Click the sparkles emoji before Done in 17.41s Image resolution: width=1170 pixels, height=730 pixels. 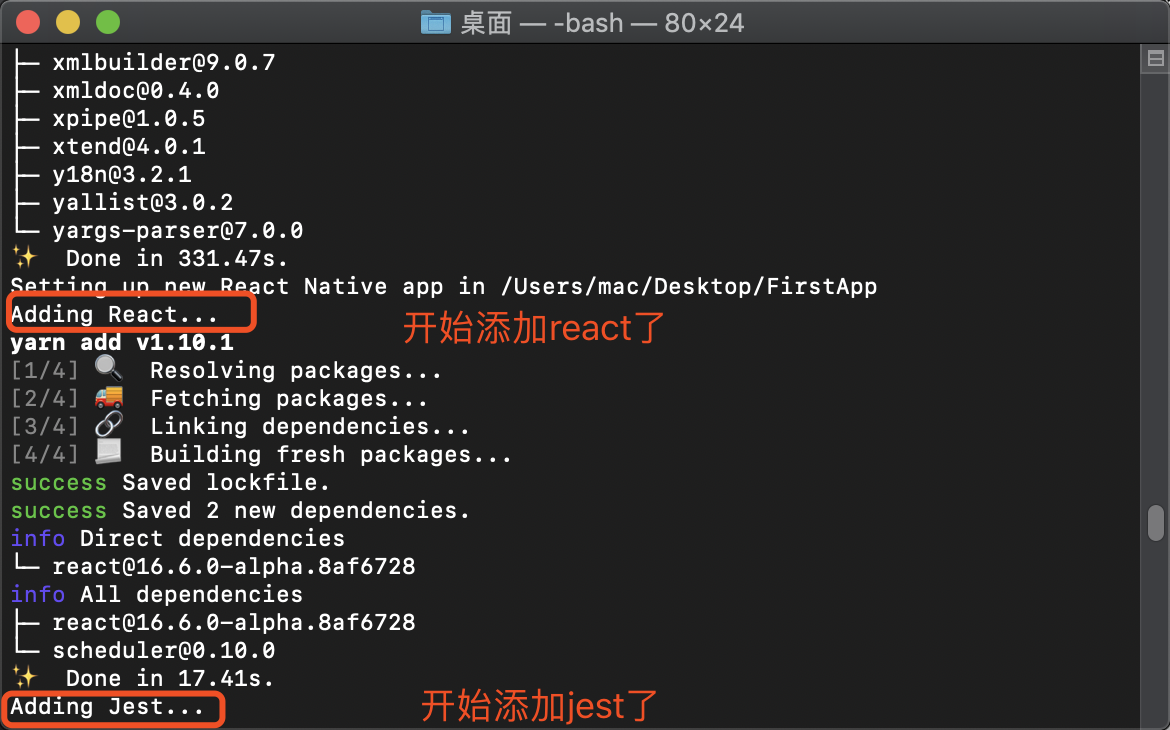tap(25, 677)
